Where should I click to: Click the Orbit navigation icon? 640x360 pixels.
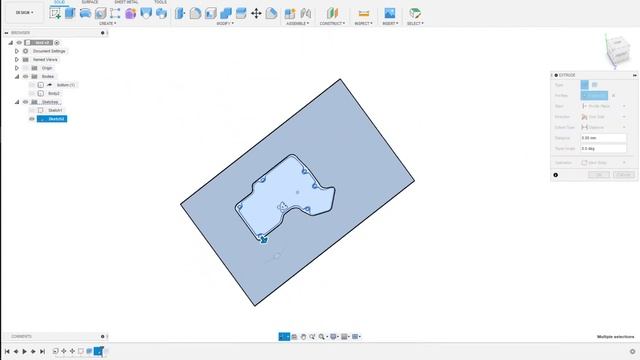(x=284, y=337)
